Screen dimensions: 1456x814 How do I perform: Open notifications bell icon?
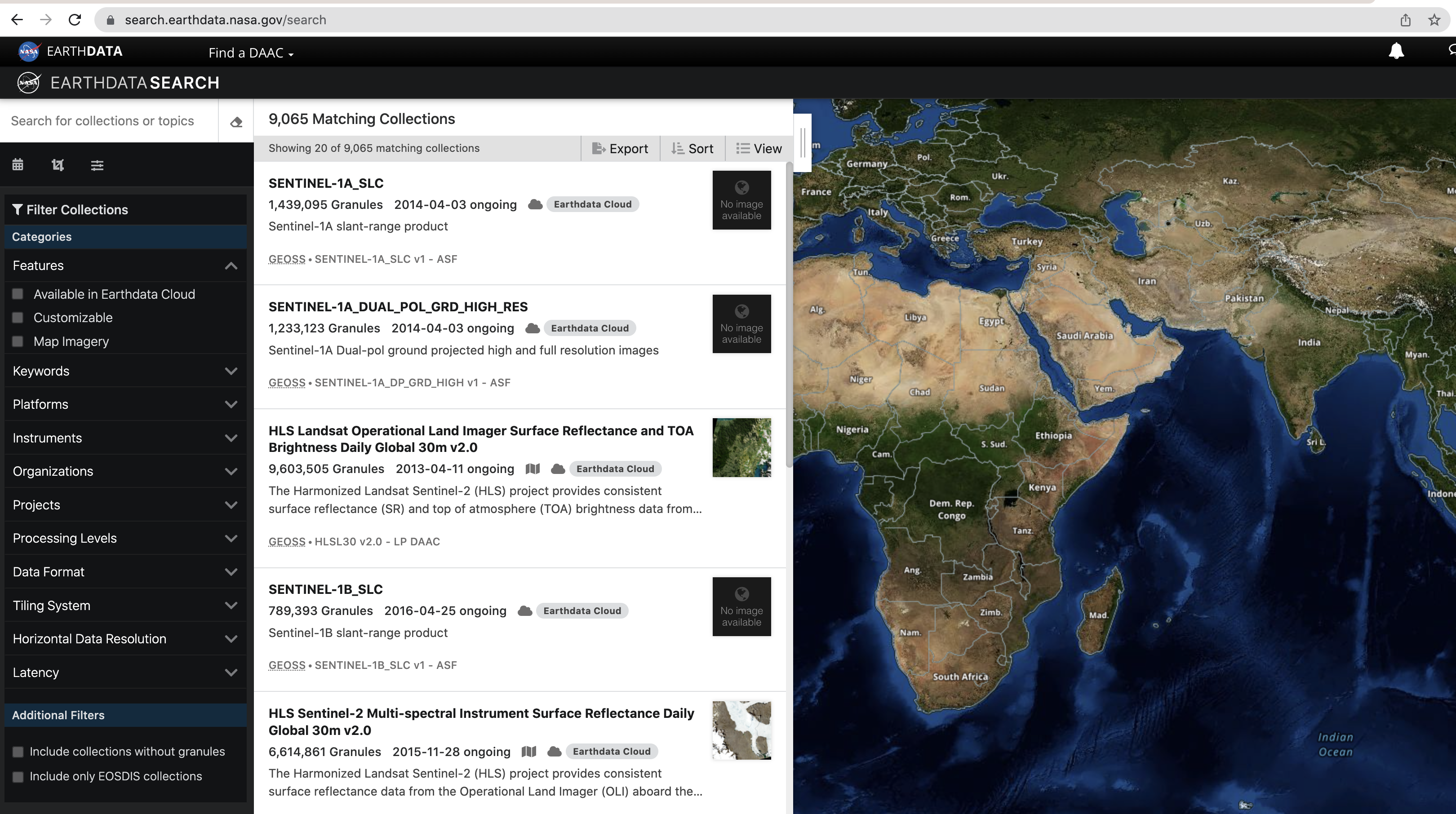(x=1396, y=51)
